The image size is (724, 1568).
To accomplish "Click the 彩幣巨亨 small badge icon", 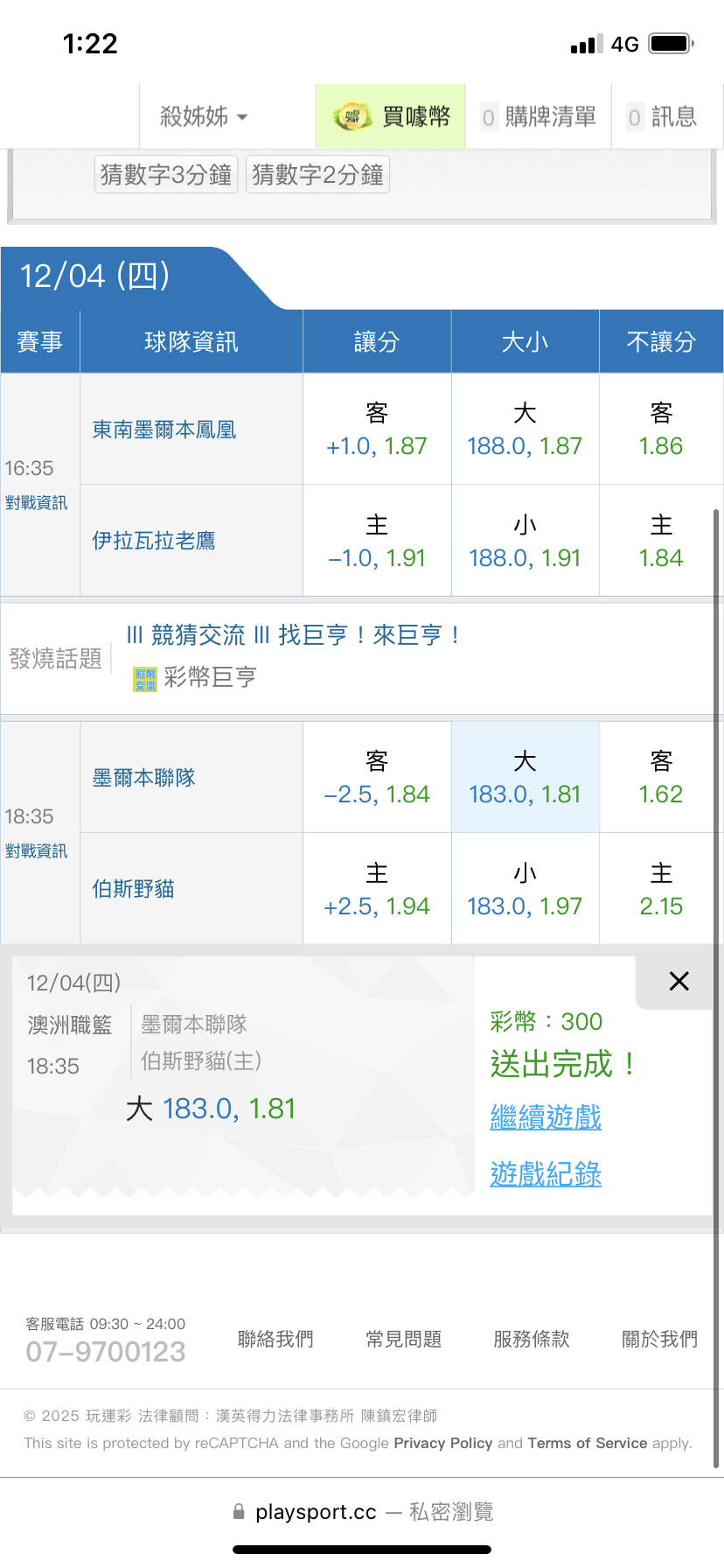I will coord(144,679).
